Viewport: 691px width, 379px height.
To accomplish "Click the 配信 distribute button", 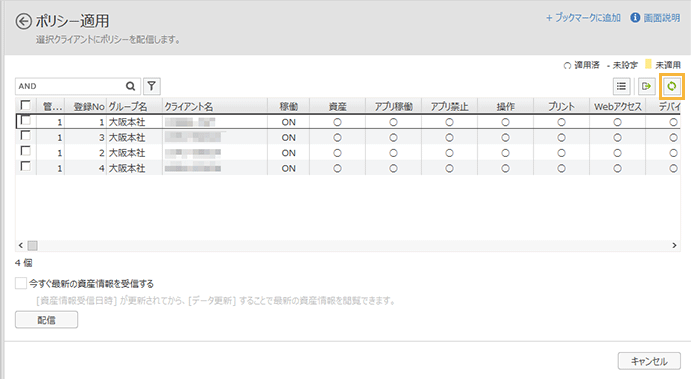I will coord(46,320).
